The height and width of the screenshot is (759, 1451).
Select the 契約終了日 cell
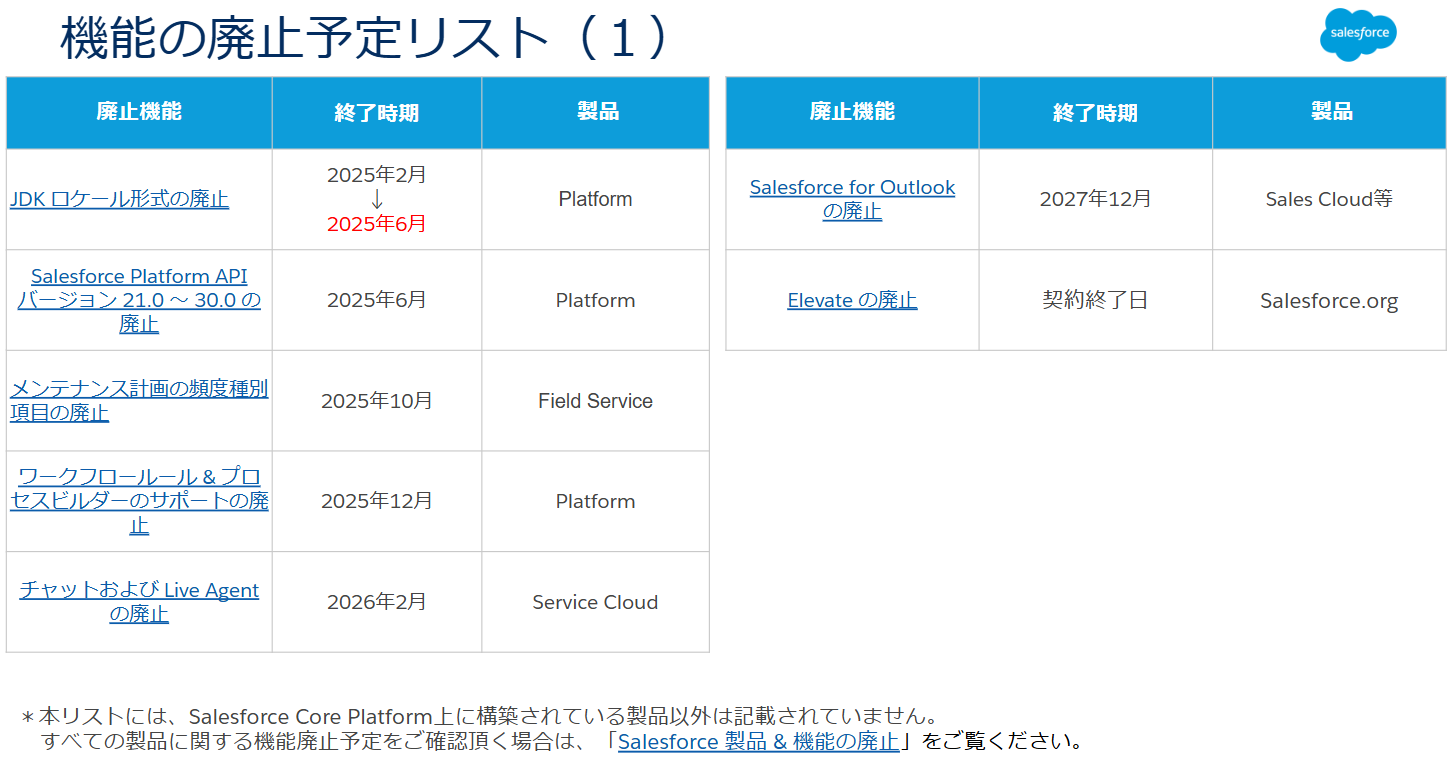[1096, 300]
